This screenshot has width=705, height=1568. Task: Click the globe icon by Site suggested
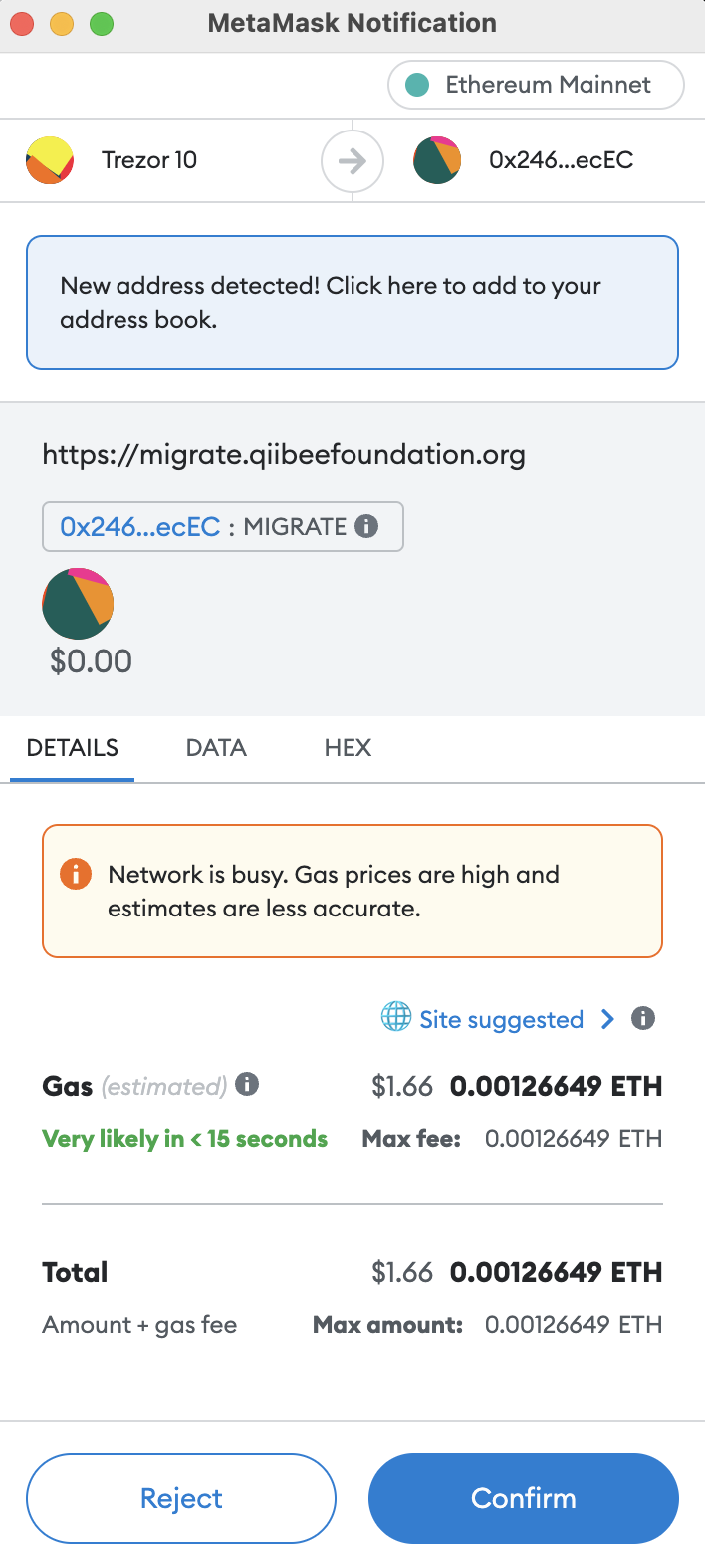396,1017
